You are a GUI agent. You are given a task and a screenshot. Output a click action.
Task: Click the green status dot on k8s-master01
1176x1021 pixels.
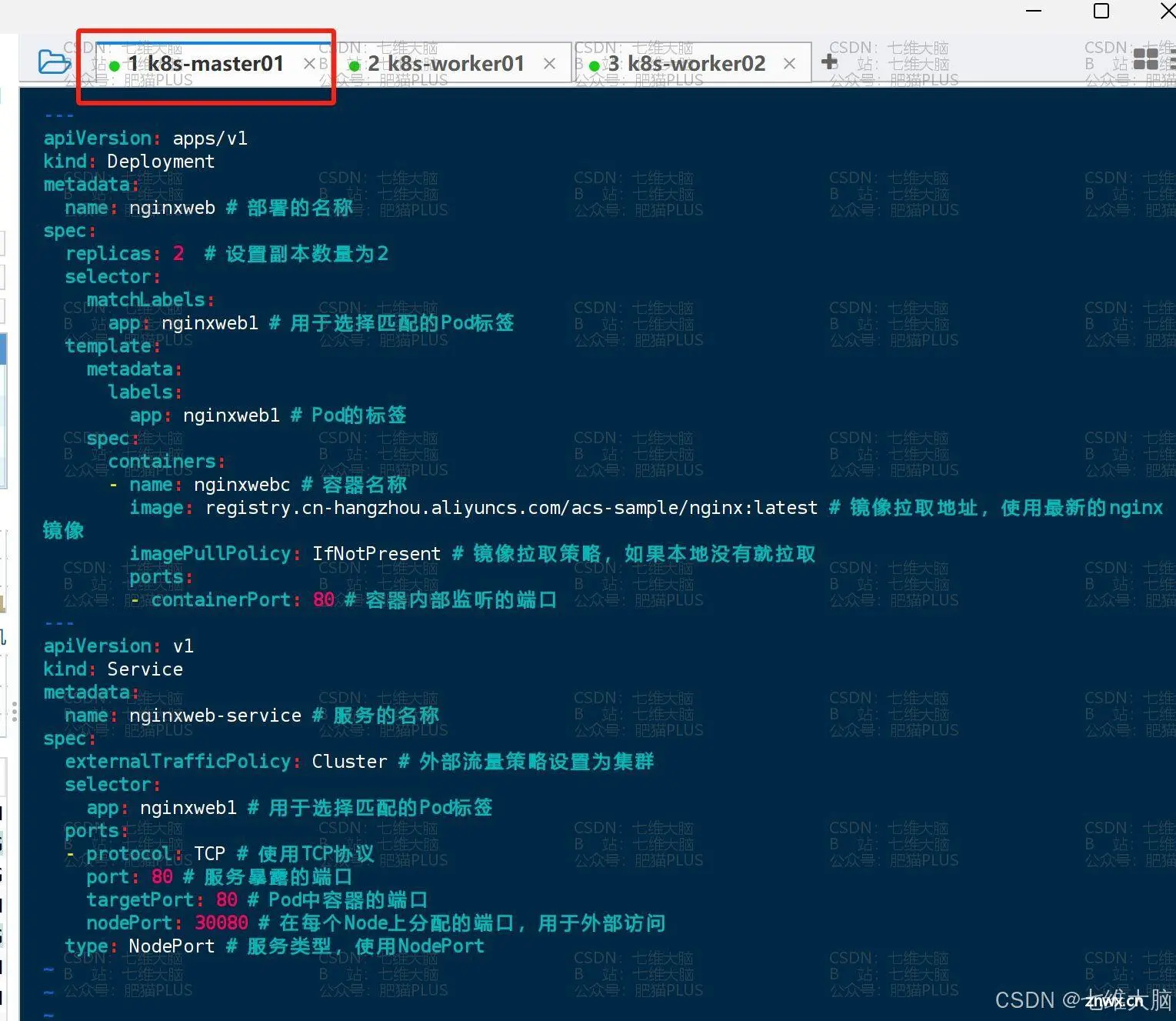(115, 66)
